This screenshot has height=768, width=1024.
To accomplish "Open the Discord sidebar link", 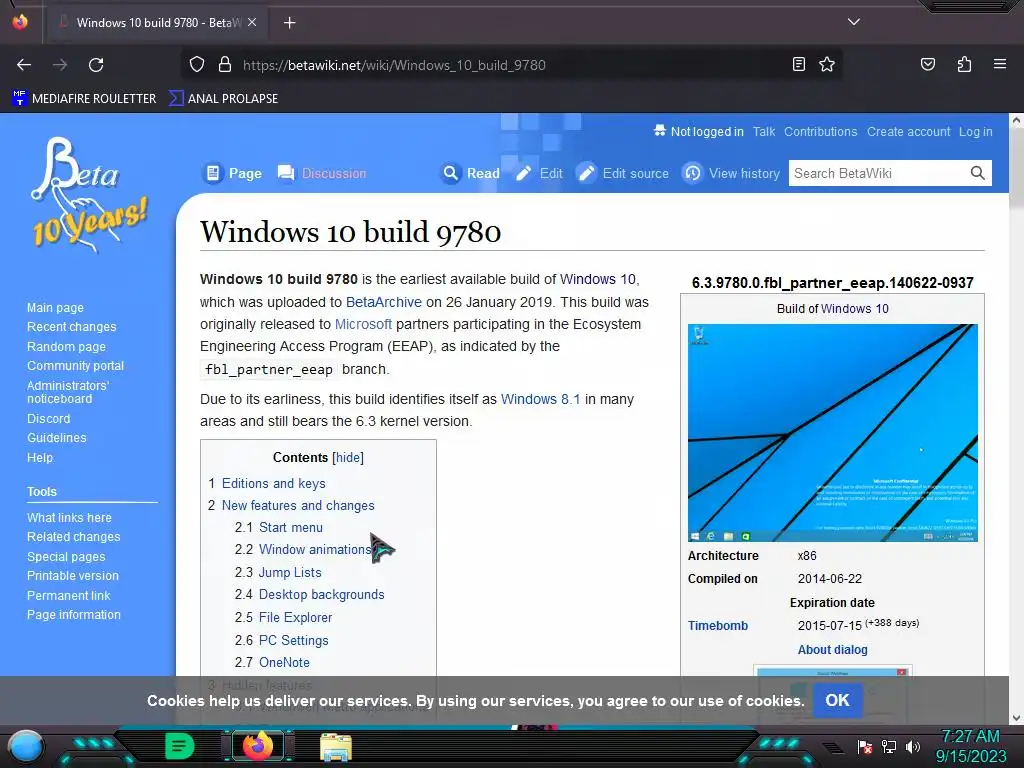I will tap(48, 419).
